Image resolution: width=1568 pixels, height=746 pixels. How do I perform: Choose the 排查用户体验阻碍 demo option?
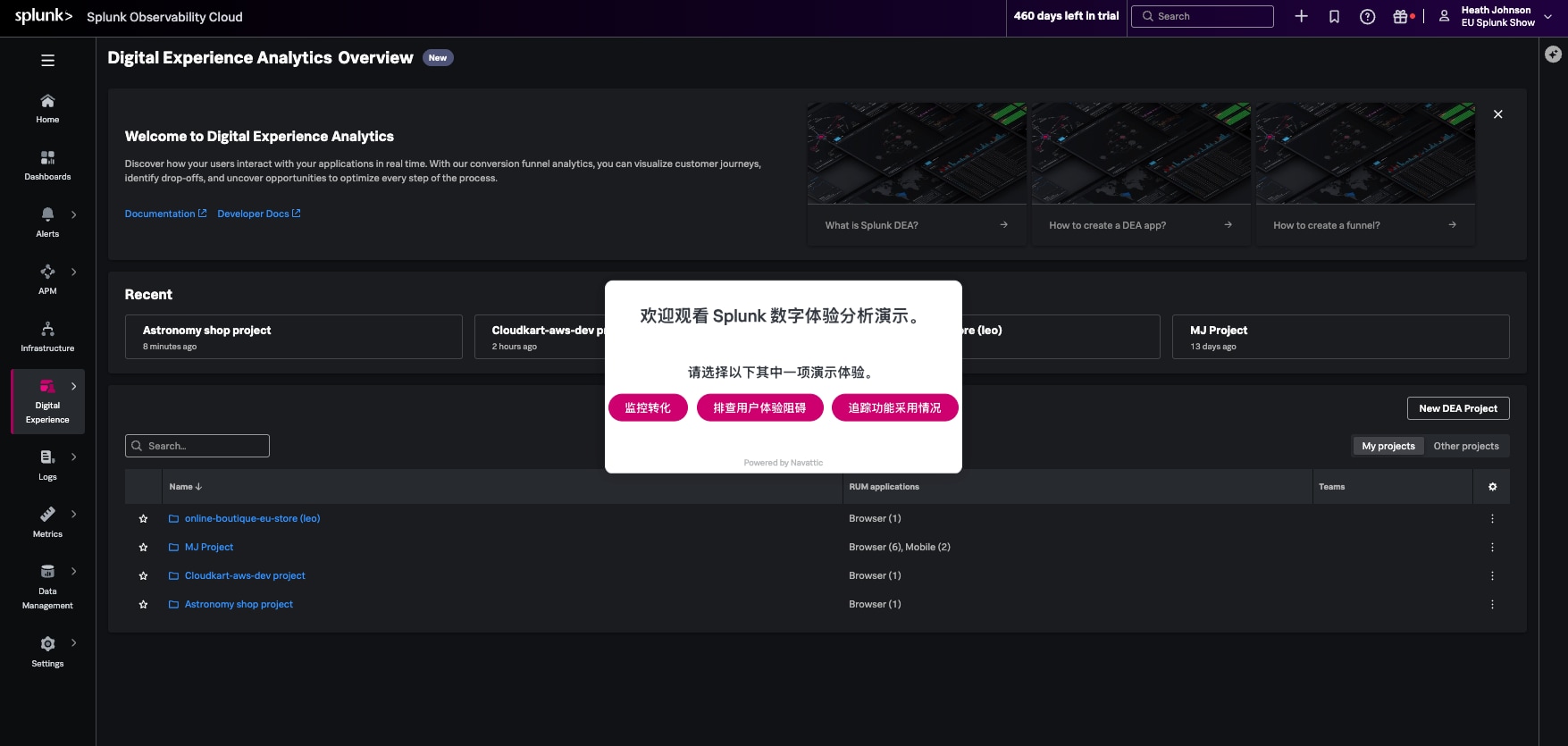pyautogui.click(x=759, y=407)
